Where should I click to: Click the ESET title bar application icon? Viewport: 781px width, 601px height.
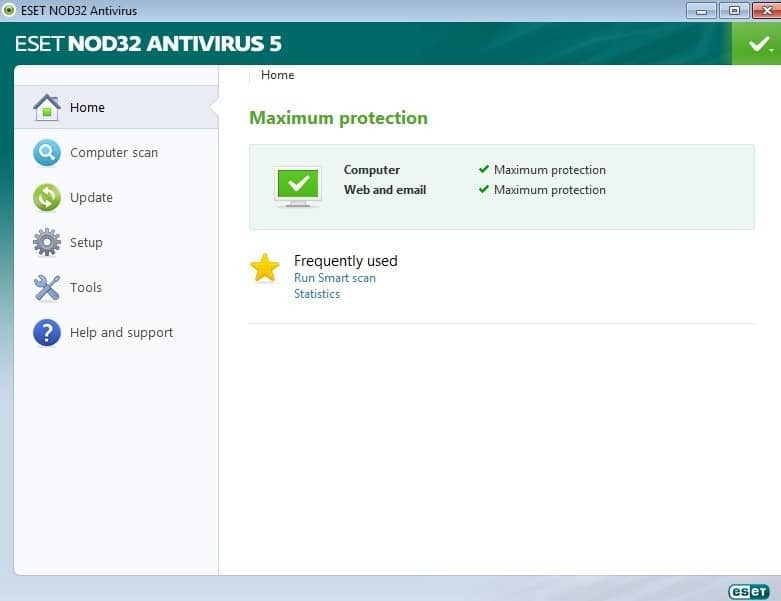(8, 10)
